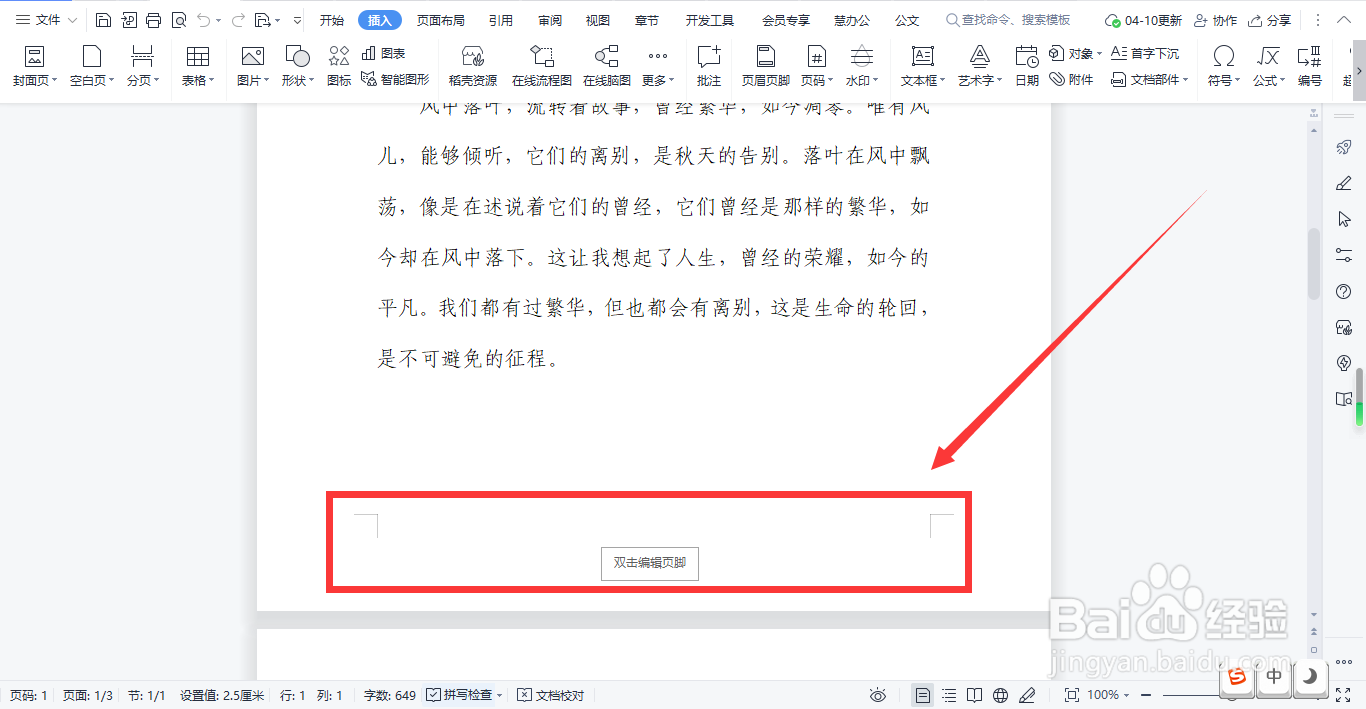Viewport: 1366px width, 709px height.
Task: Toggle eye protection mode icon in status bar
Action: 878,695
